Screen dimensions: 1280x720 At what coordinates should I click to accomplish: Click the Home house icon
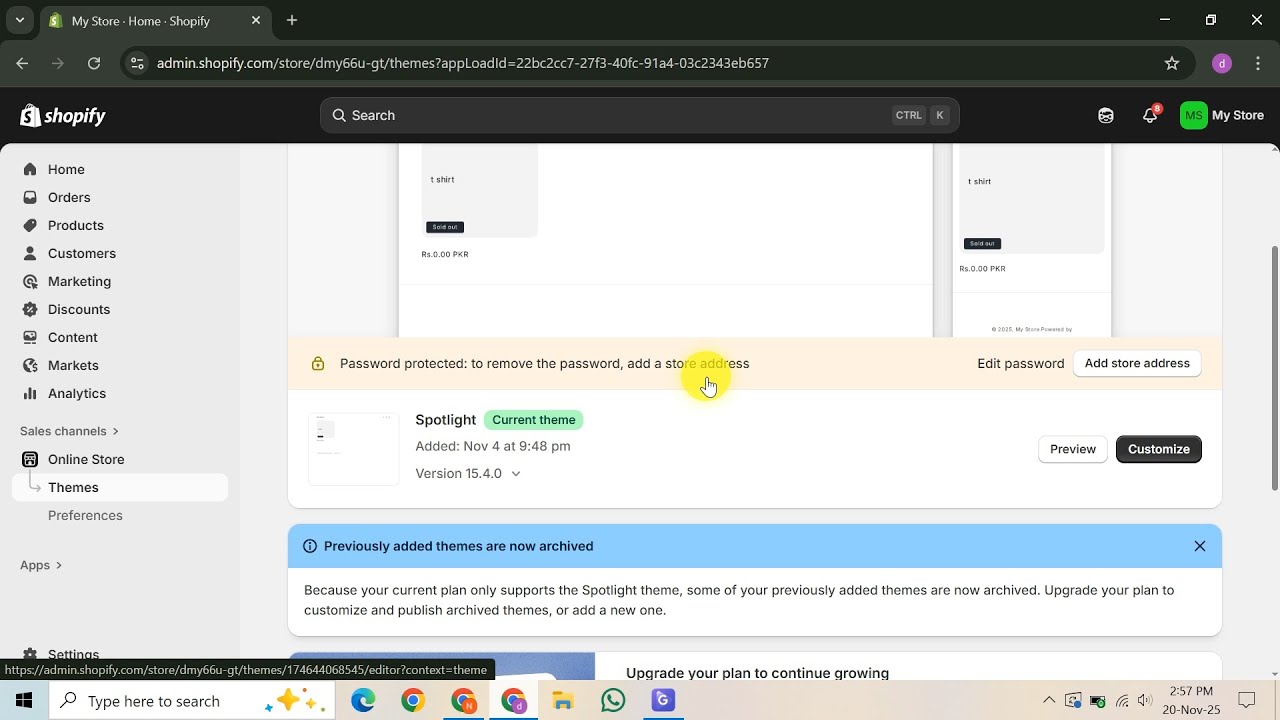pyautogui.click(x=30, y=169)
